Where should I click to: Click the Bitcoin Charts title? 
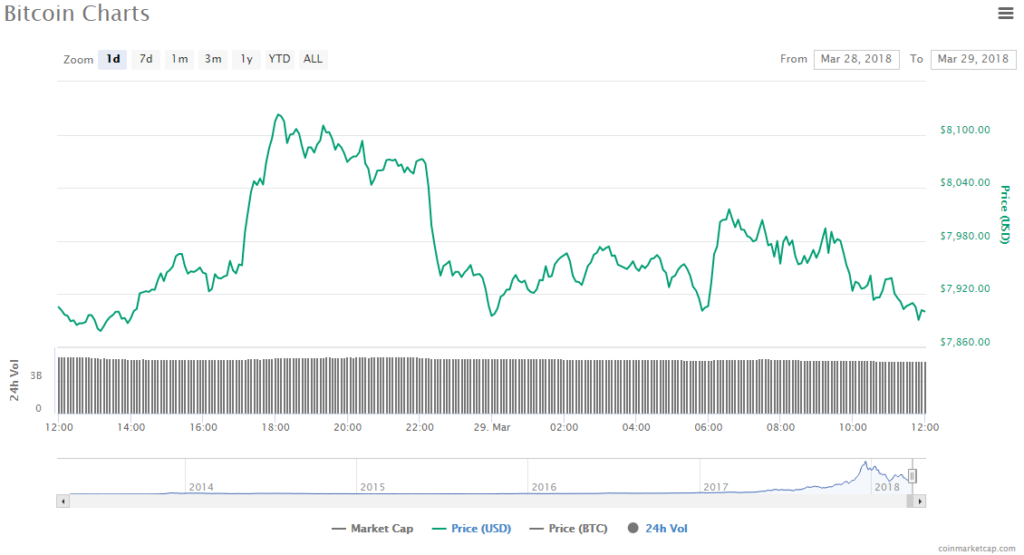click(x=77, y=14)
